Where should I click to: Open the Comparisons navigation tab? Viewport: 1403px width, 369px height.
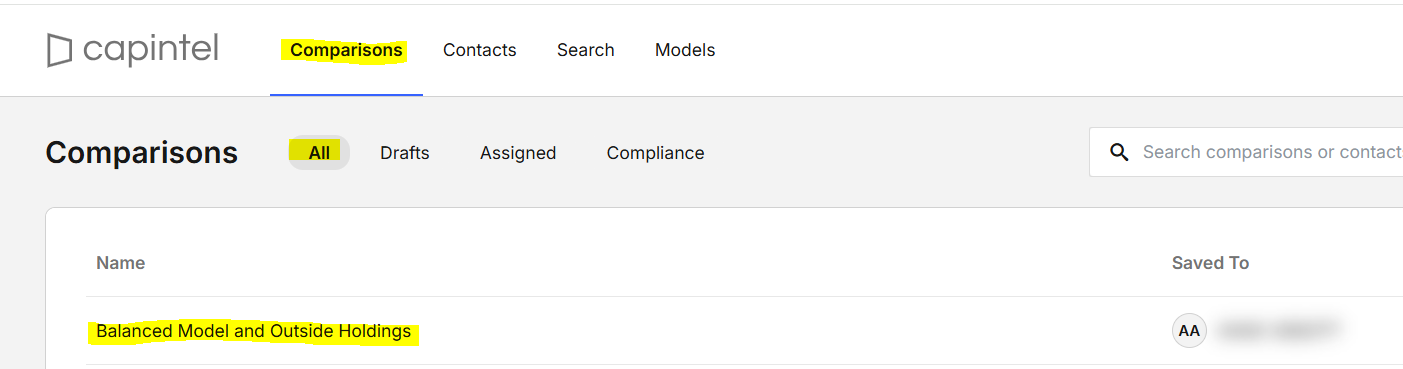pos(346,50)
